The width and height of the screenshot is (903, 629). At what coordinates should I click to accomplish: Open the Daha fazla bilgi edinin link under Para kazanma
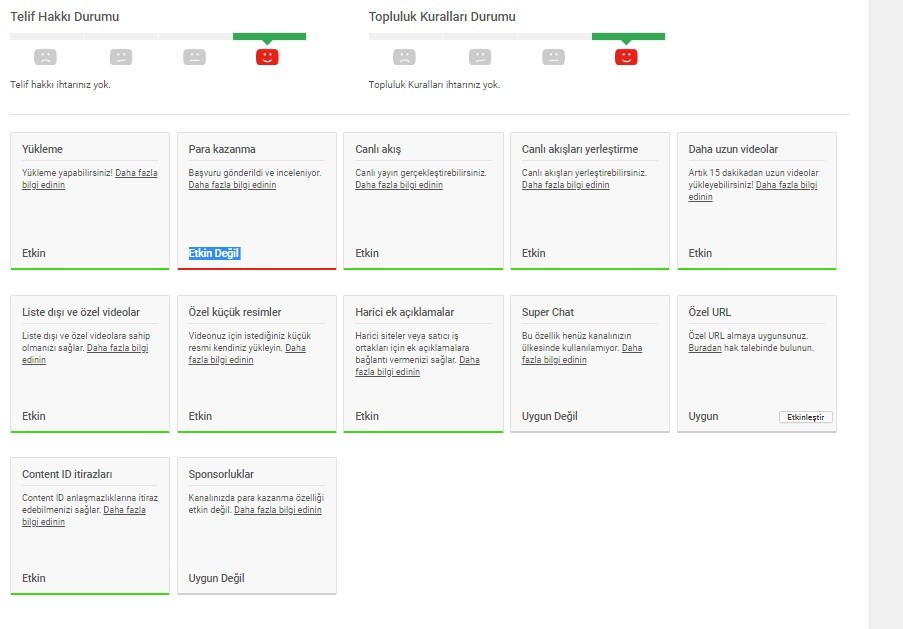tap(232, 185)
